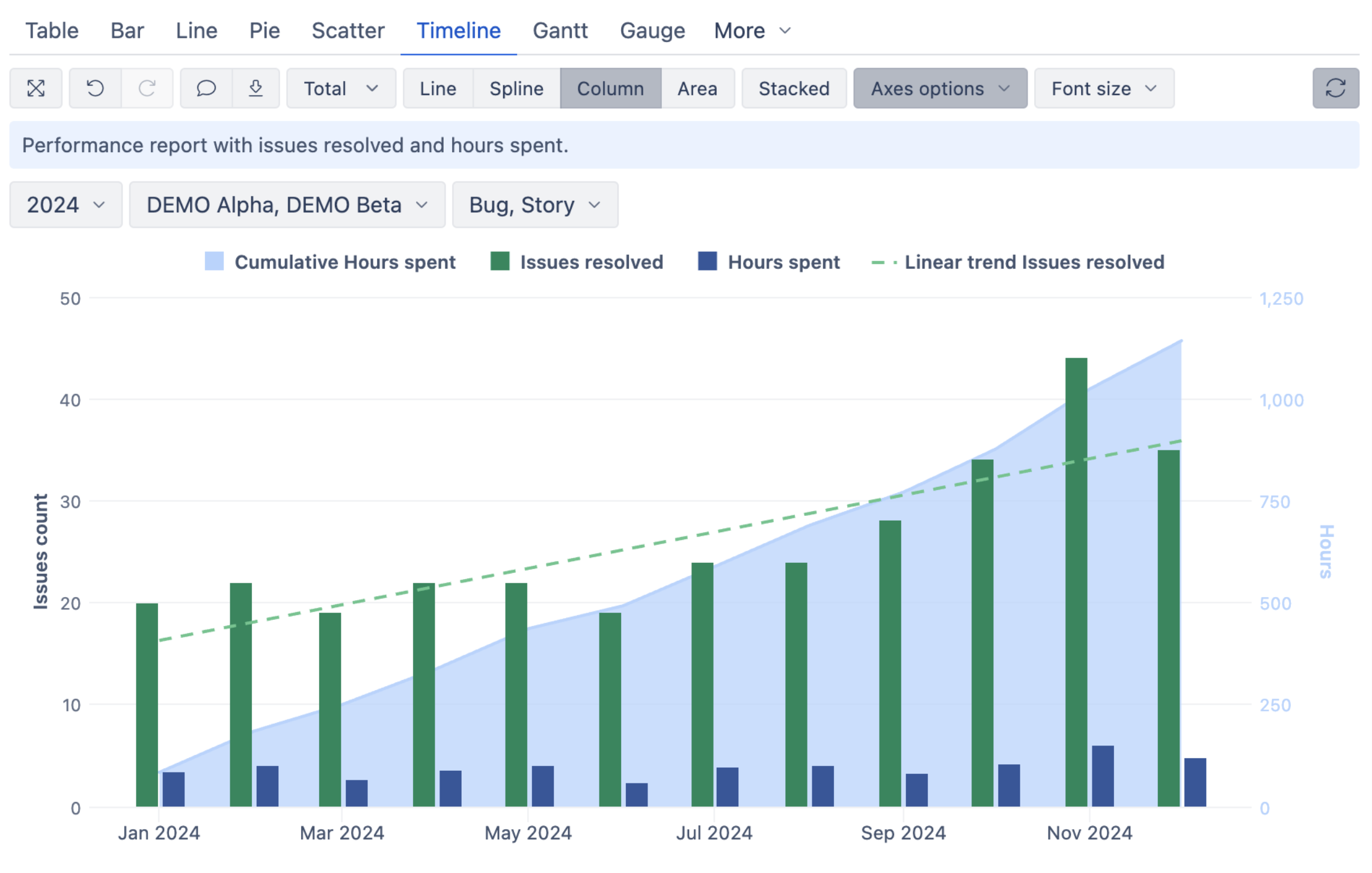Open the 2024 year filter dropdown
Image resolution: width=1372 pixels, height=873 pixels.
[x=66, y=205]
